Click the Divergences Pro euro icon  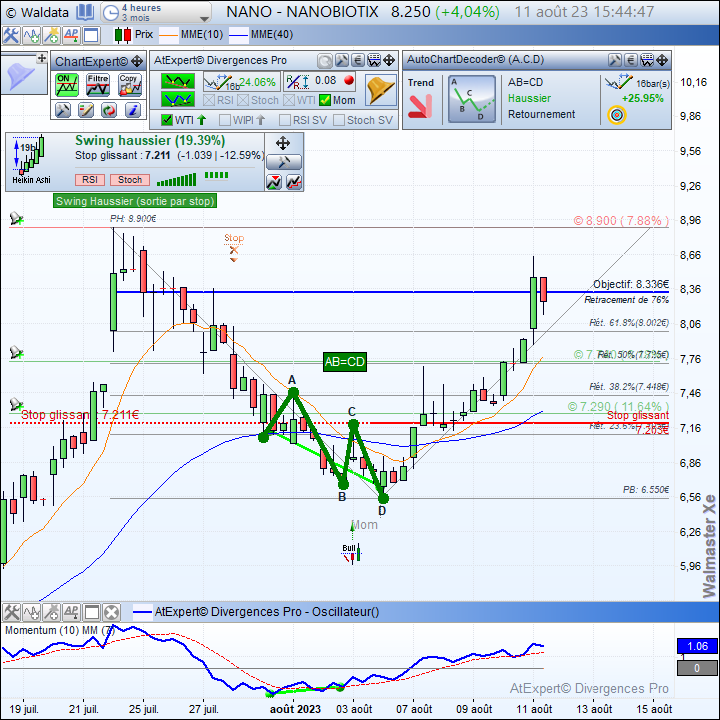358,60
